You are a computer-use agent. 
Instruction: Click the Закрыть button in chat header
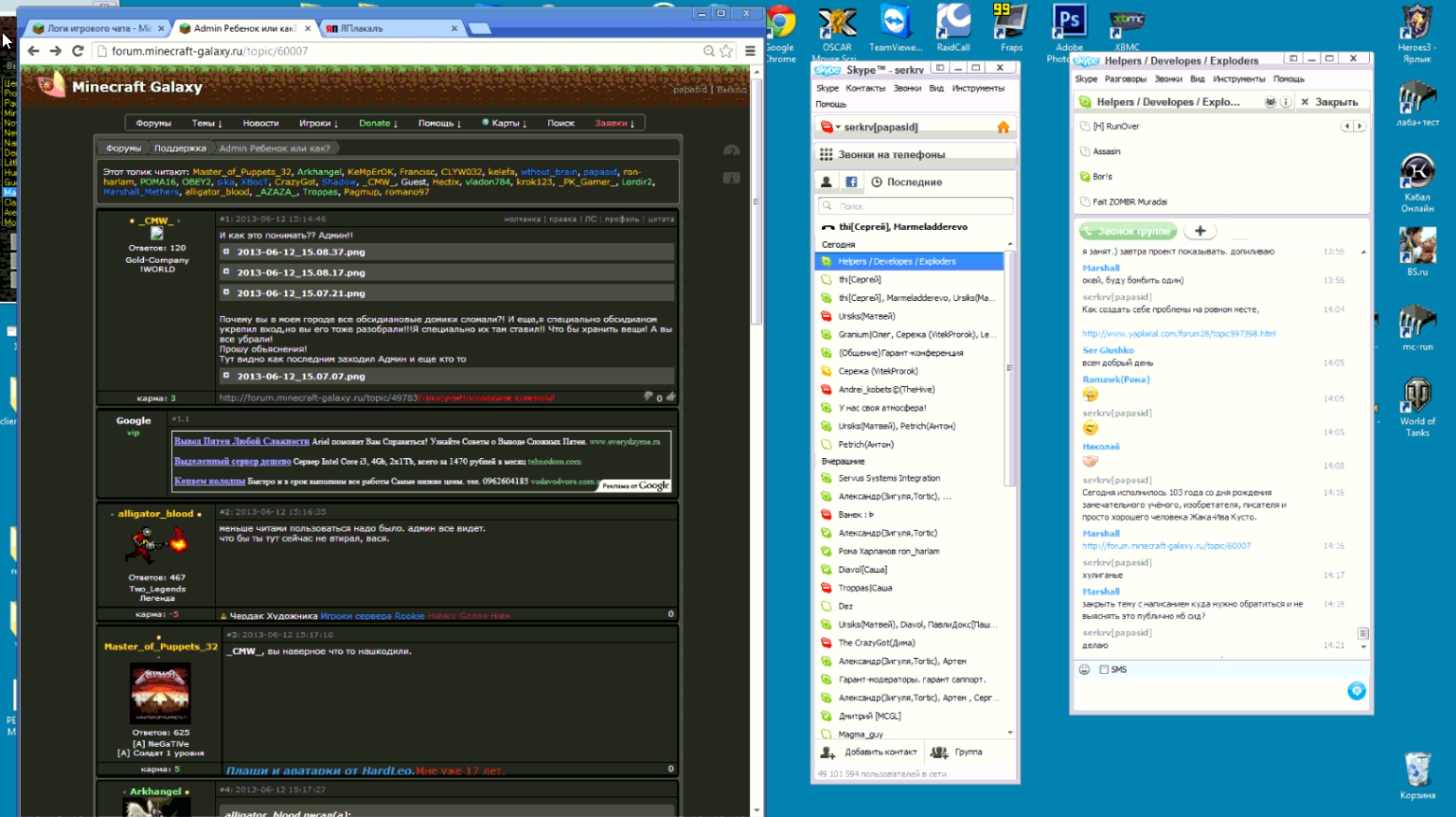1330,102
